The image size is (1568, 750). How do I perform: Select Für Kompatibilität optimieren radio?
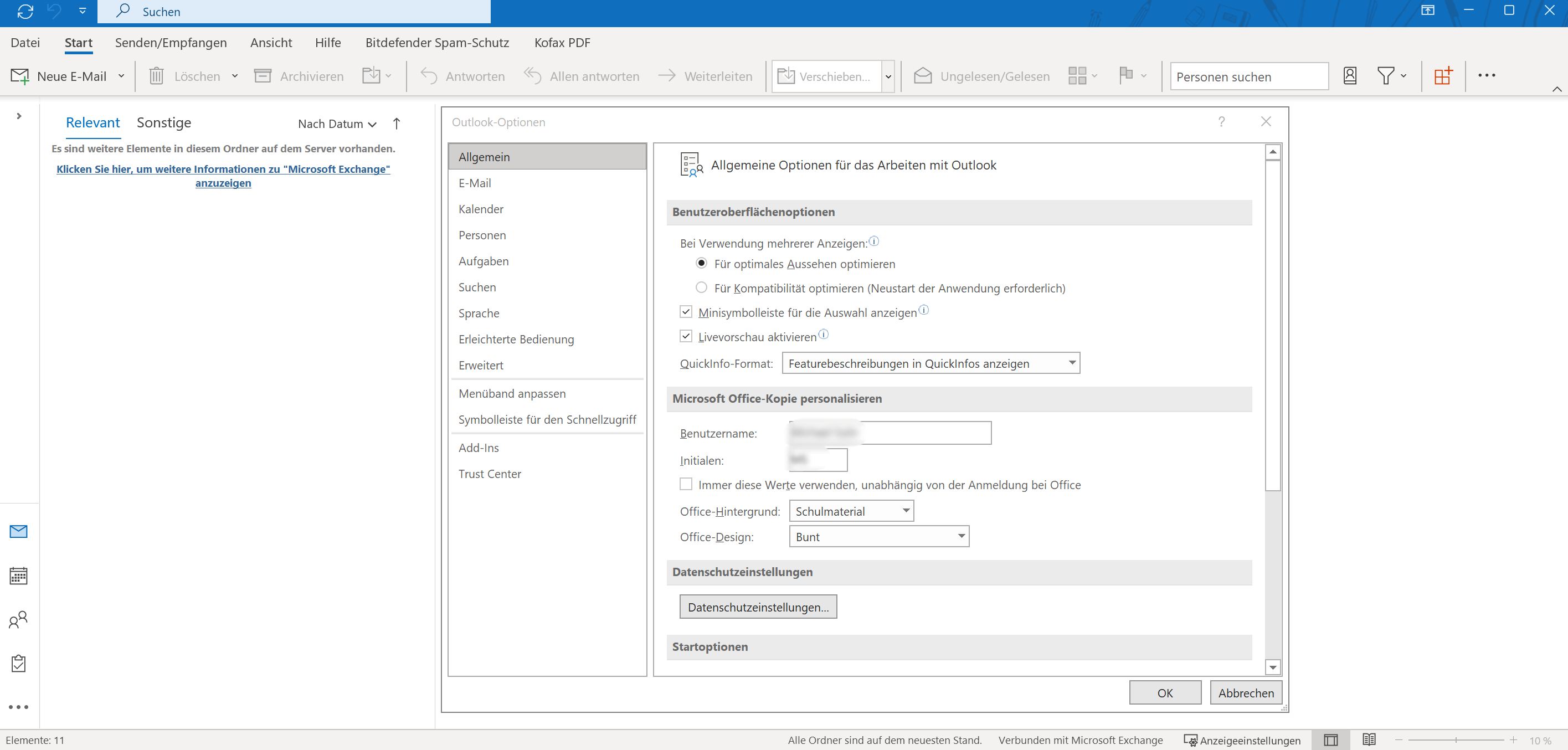click(x=701, y=287)
